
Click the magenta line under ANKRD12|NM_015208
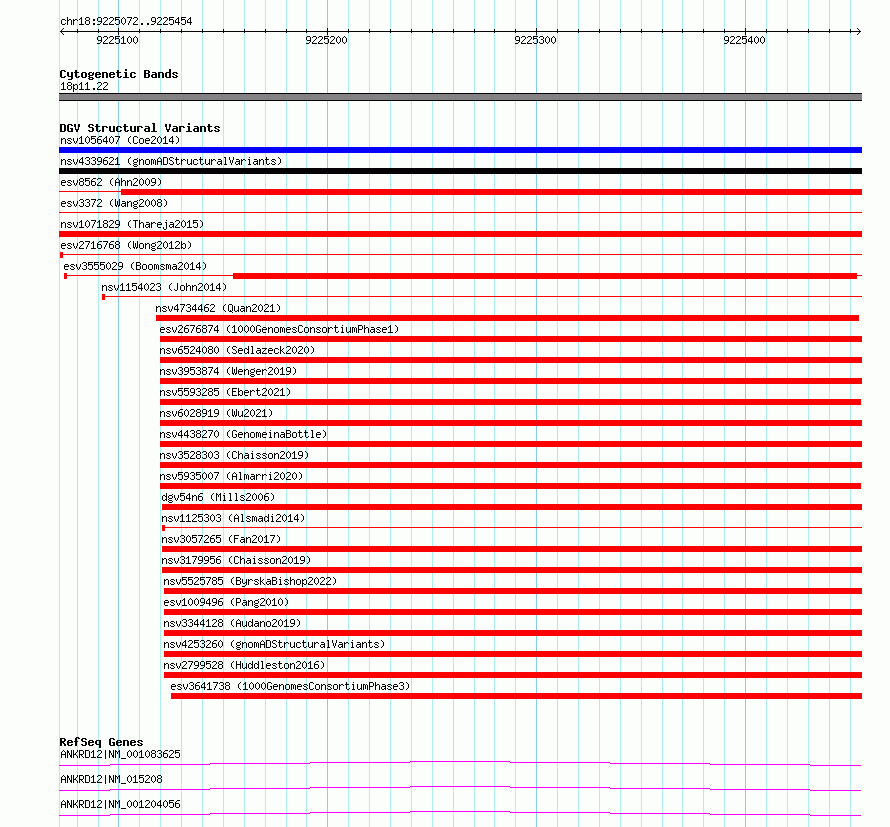[x=460, y=788]
